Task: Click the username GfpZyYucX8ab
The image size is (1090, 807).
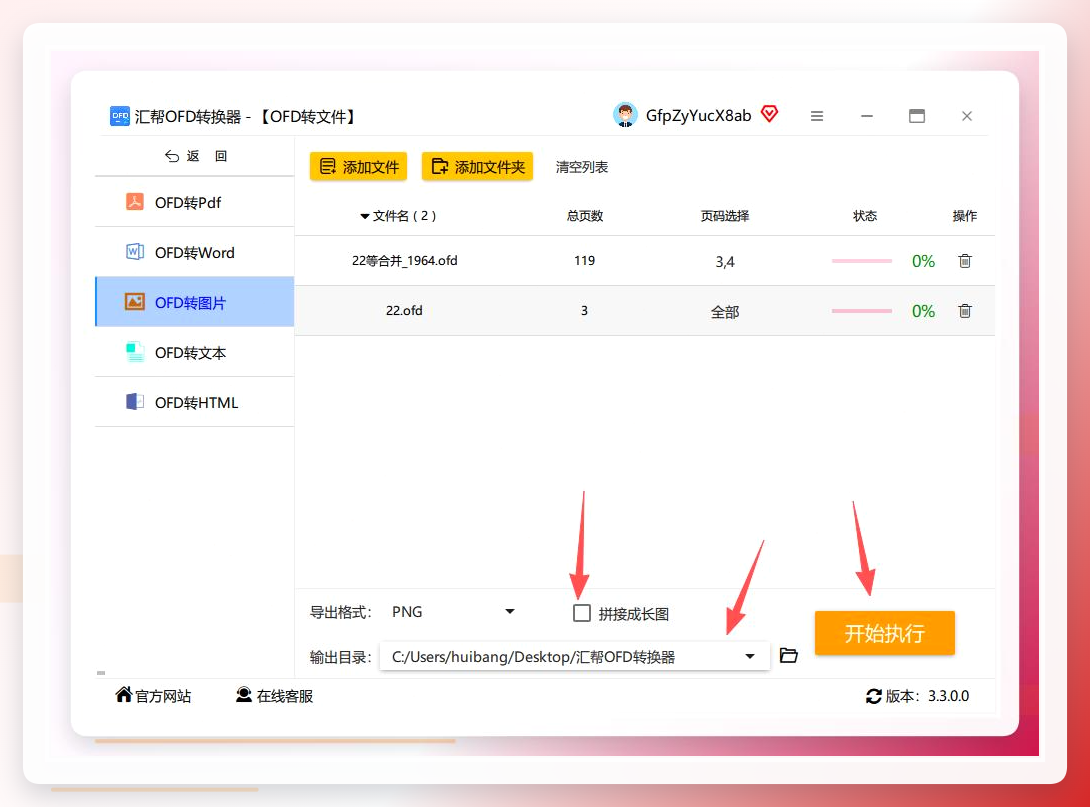Action: coord(699,115)
